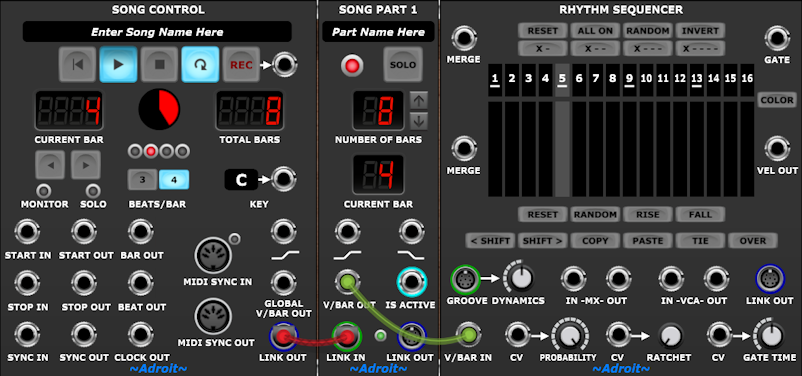Toggle the SOLO button in Song Part 1

[403, 65]
